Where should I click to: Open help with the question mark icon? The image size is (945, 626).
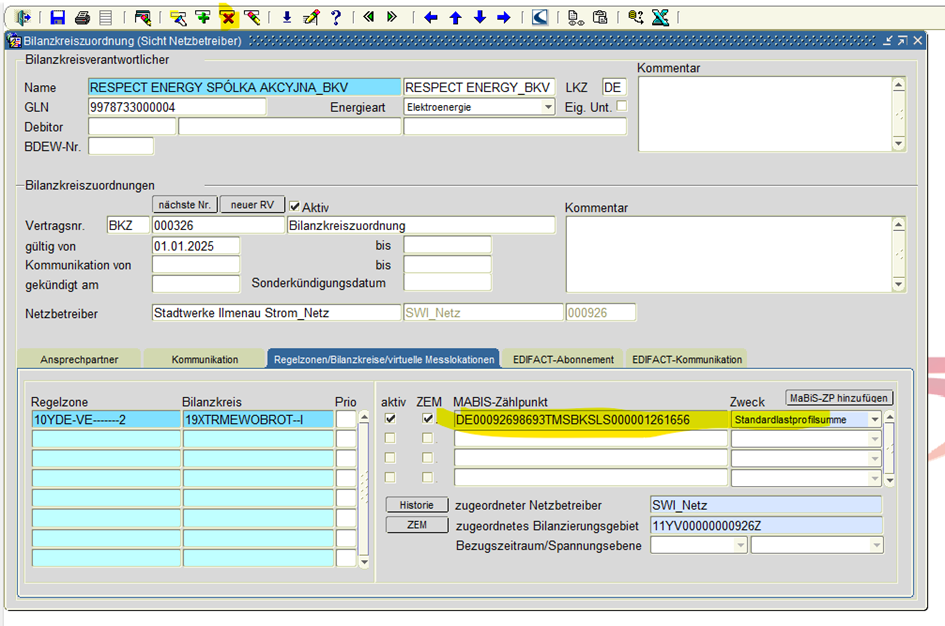[x=336, y=17]
